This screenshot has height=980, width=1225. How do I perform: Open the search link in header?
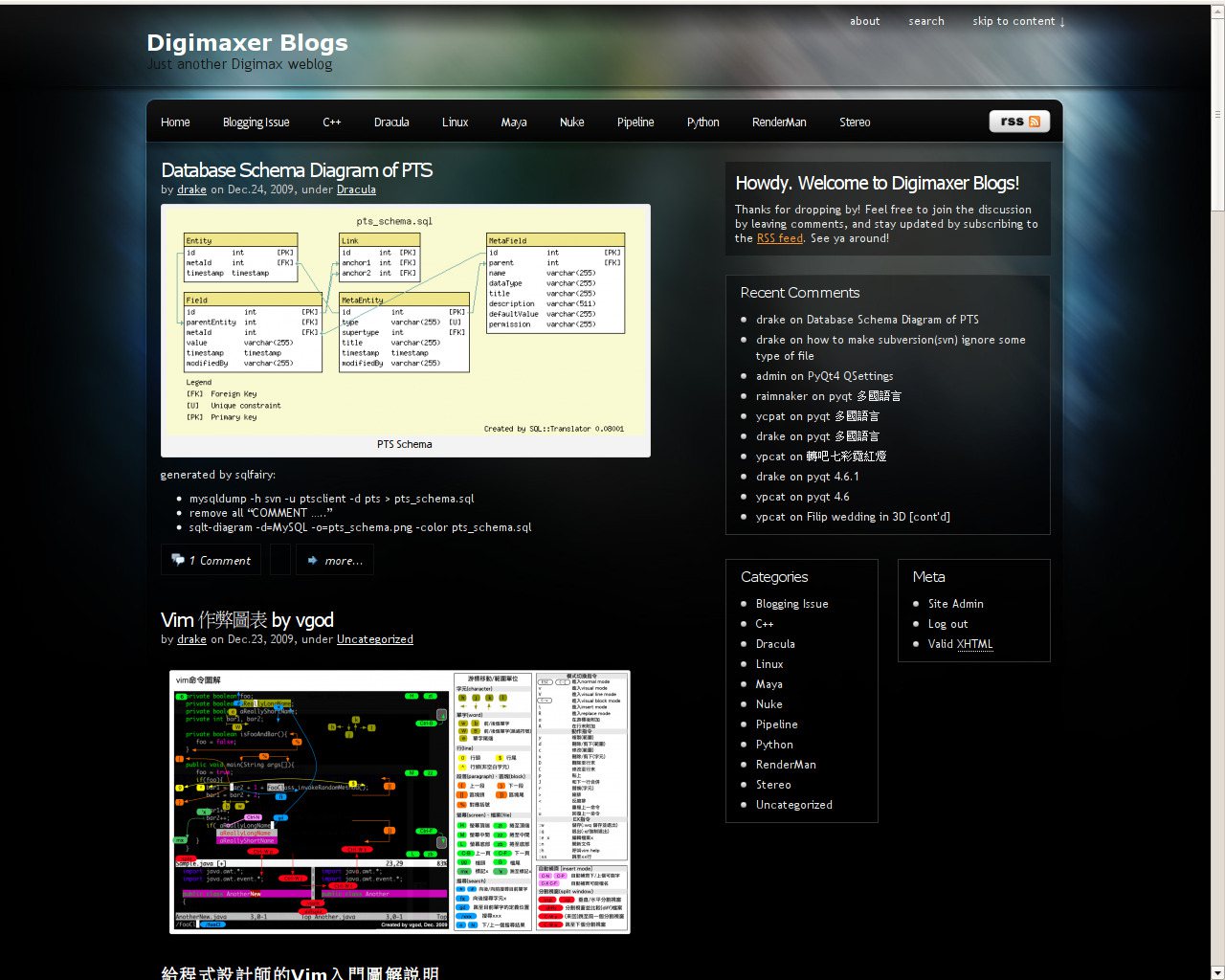(926, 21)
